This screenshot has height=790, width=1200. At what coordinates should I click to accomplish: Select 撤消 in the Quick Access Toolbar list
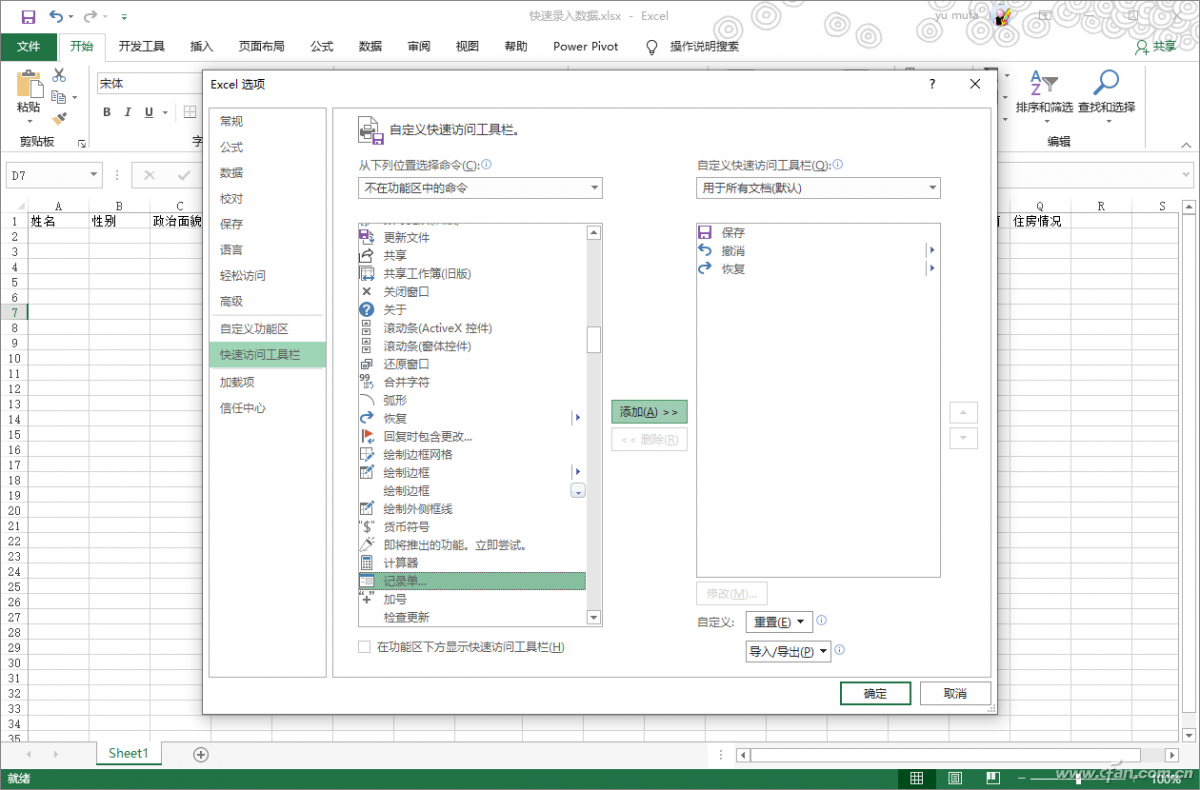(818, 251)
